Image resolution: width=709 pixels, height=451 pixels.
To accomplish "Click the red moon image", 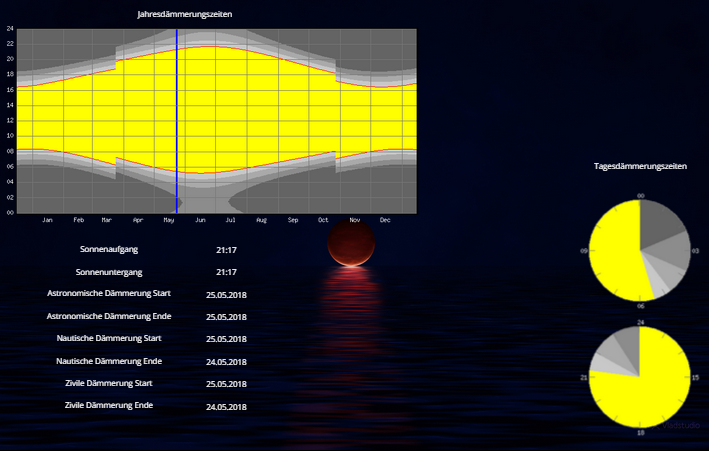I will tap(352, 245).
